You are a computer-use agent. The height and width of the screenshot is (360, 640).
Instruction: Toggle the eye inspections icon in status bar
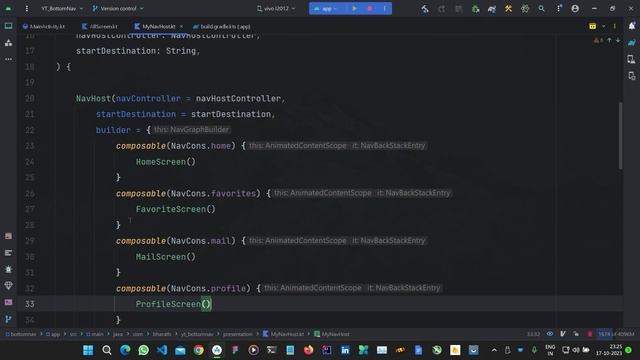pyautogui.click(x=550, y=334)
